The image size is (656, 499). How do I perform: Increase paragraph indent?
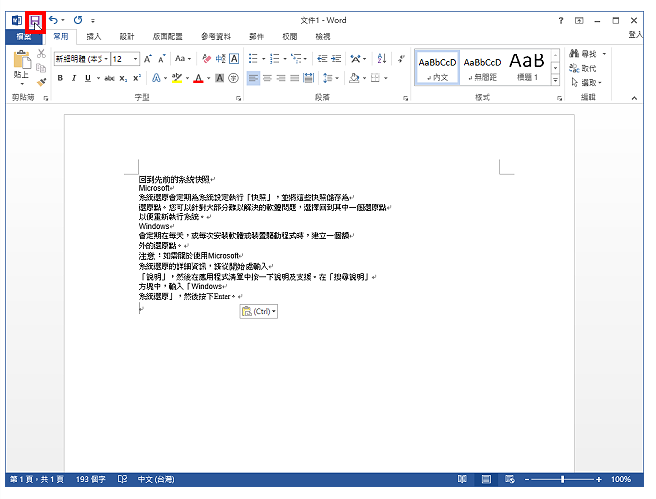point(336,59)
